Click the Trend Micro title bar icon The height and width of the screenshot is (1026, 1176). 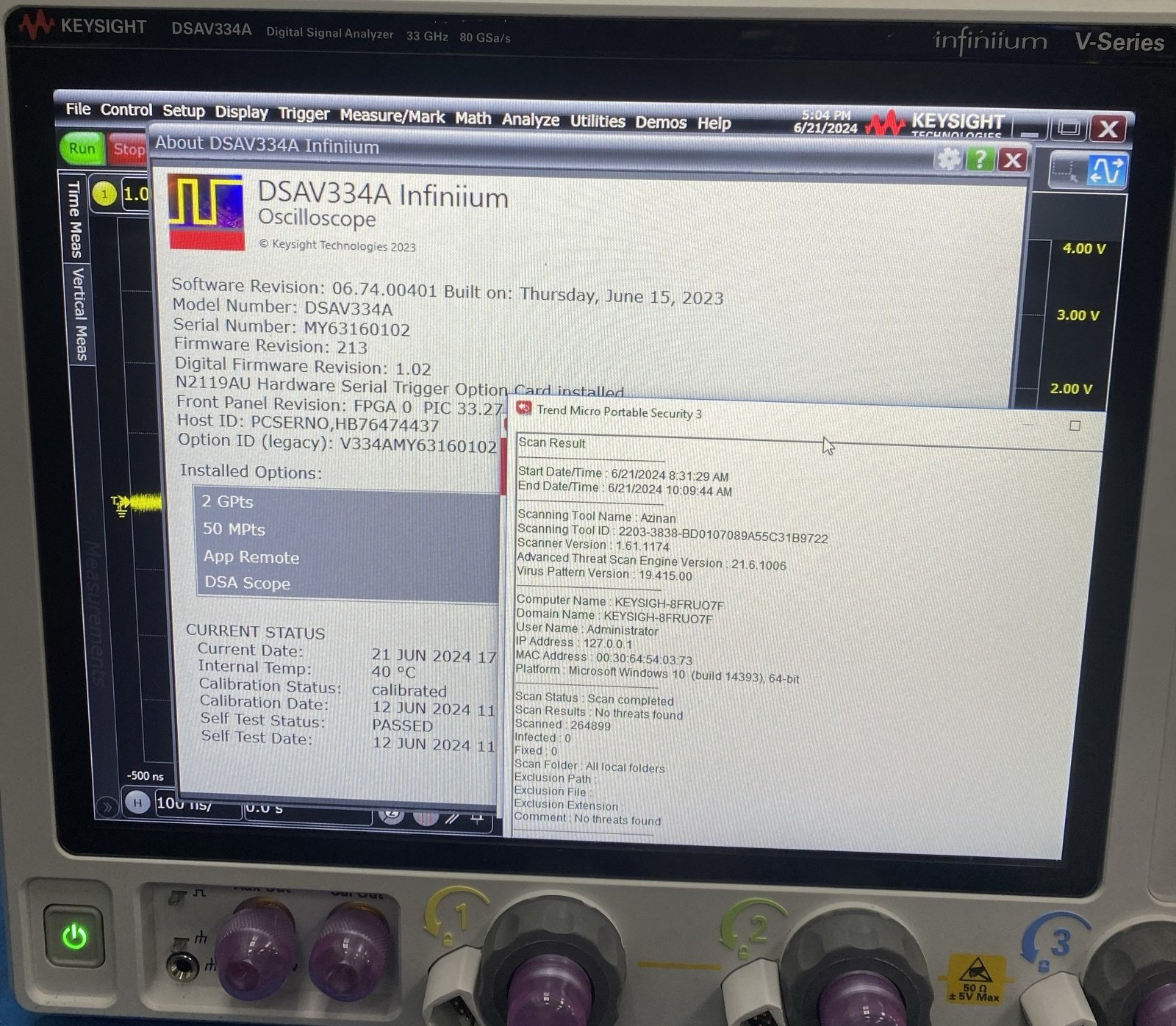(x=524, y=409)
